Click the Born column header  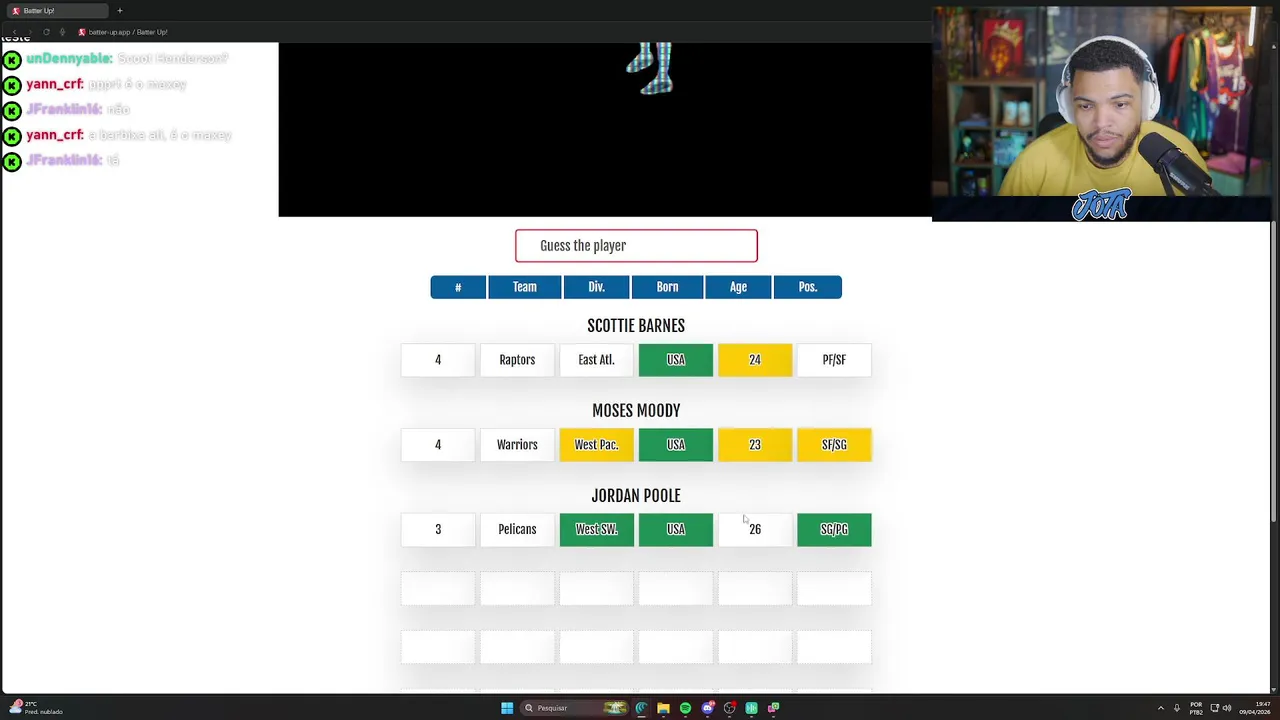667,287
